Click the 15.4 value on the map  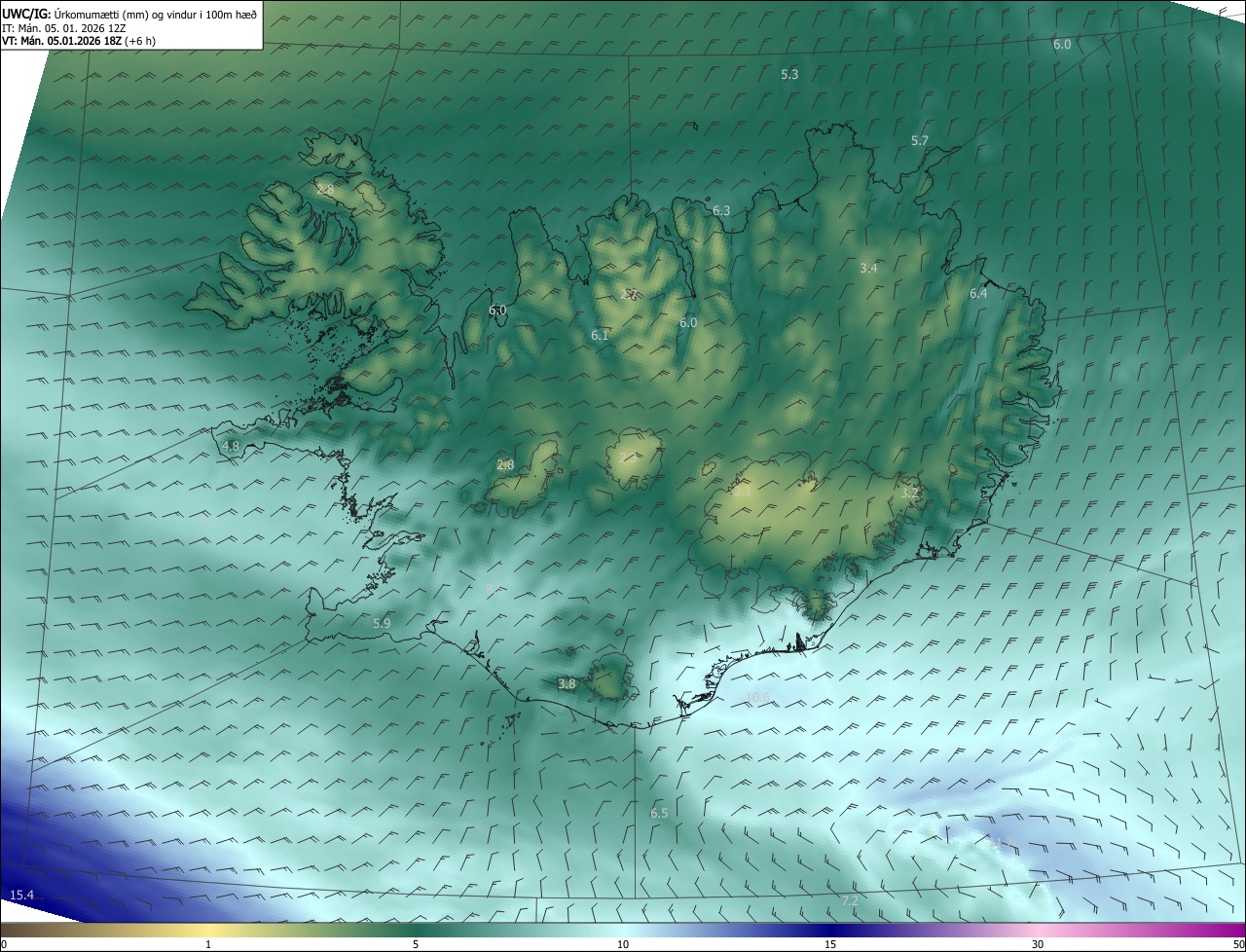(x=21, y=895)
